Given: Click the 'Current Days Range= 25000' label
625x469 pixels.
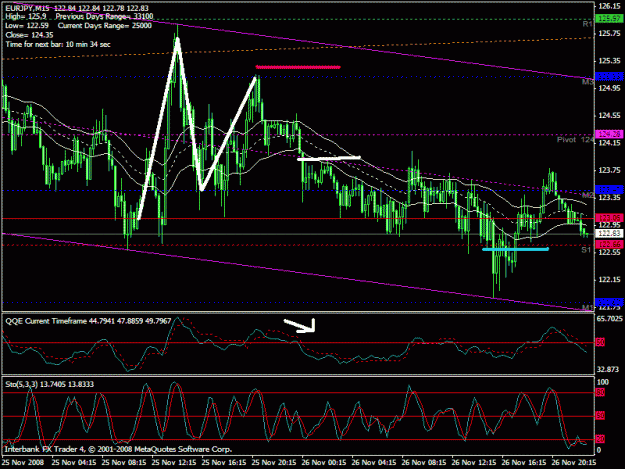Looking at the screenshot, I should [x=105, y=26].
